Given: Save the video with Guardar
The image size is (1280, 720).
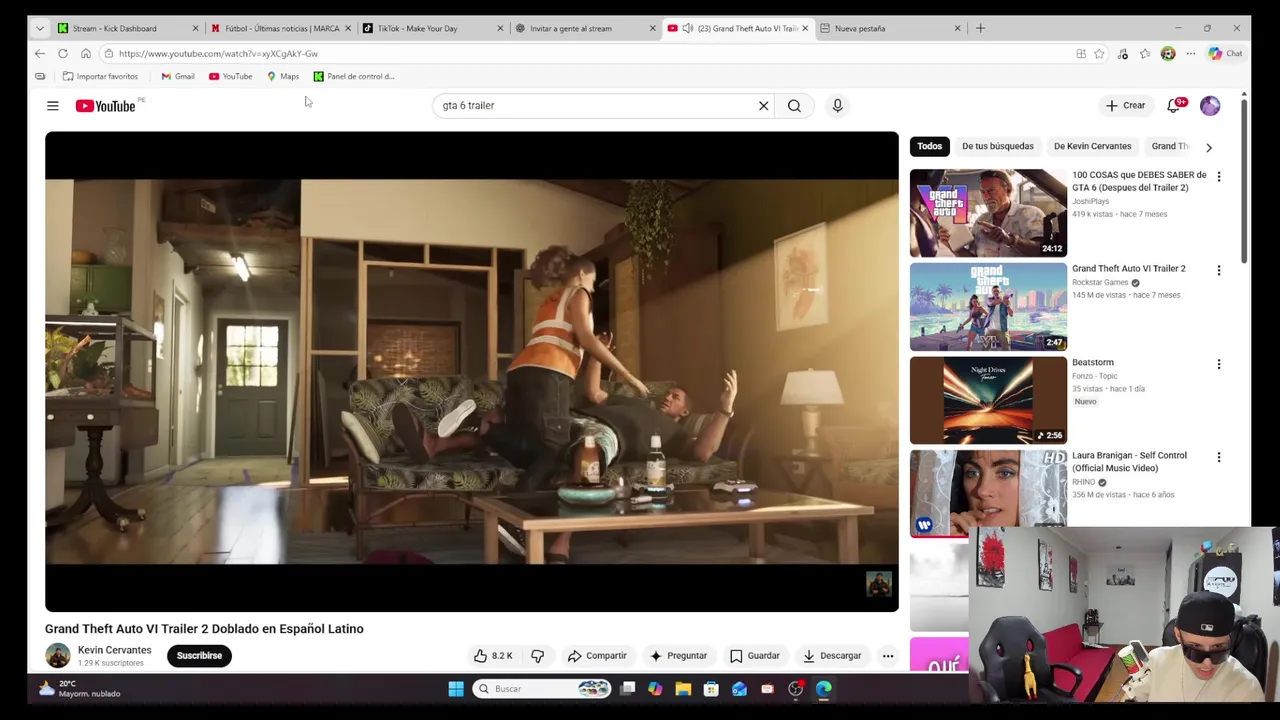Looking at the screenshot, I should click(755, 656).
